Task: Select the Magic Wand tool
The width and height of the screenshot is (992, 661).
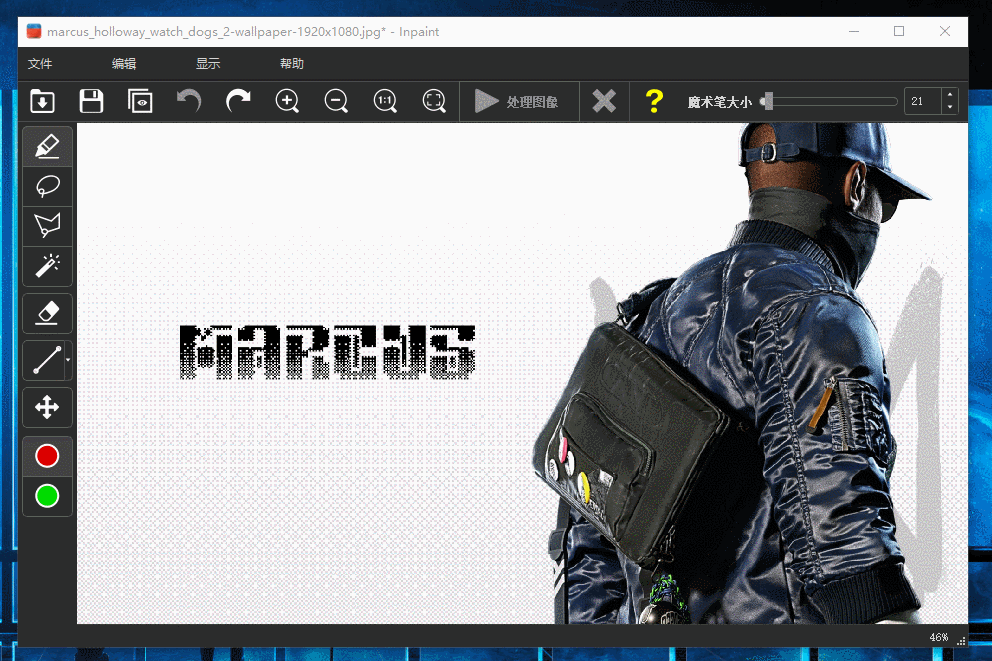Action: (47, 265)
